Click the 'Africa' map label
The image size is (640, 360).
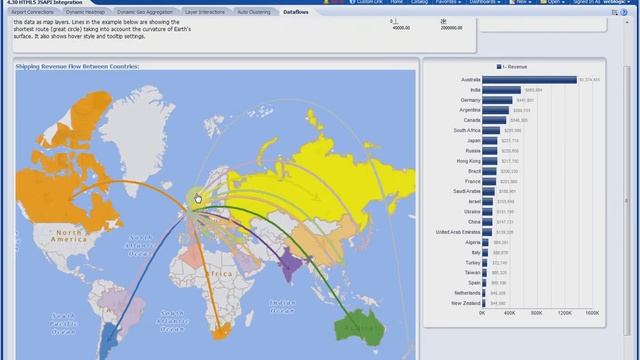click(219, 274)
